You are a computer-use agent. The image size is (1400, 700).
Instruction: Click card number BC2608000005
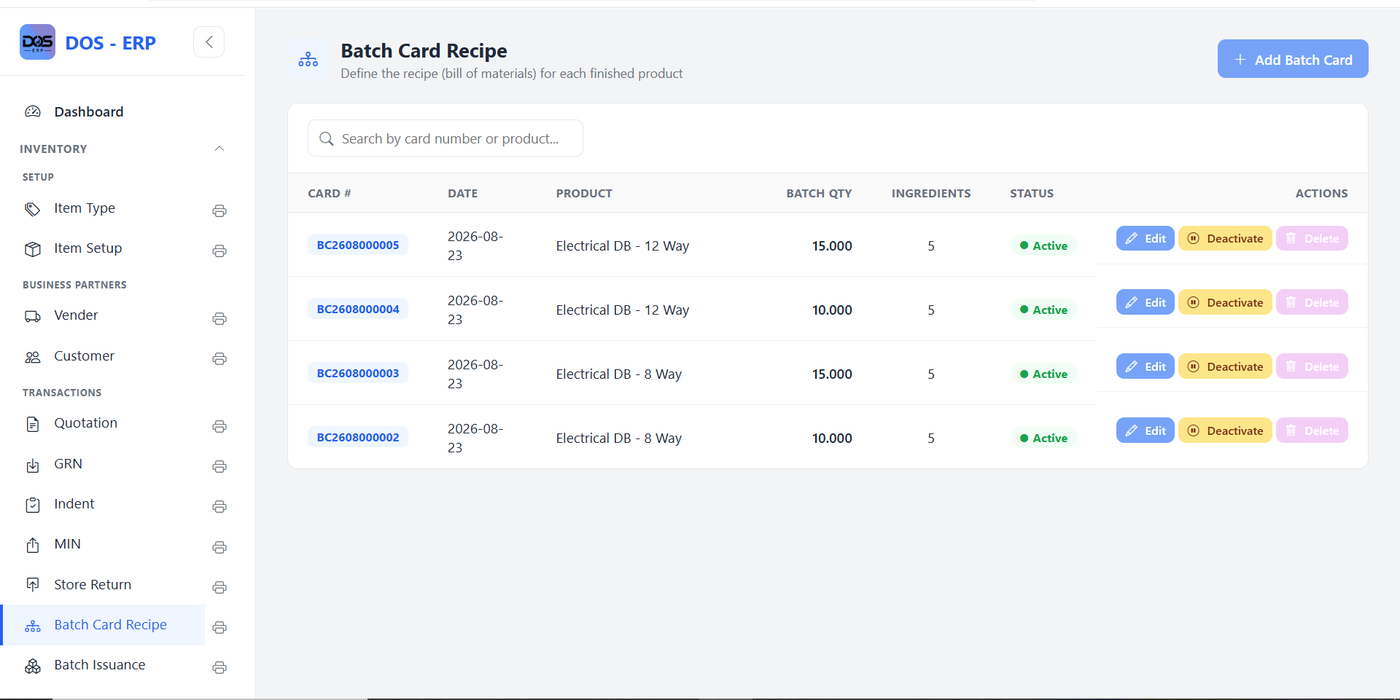[358, 245]
